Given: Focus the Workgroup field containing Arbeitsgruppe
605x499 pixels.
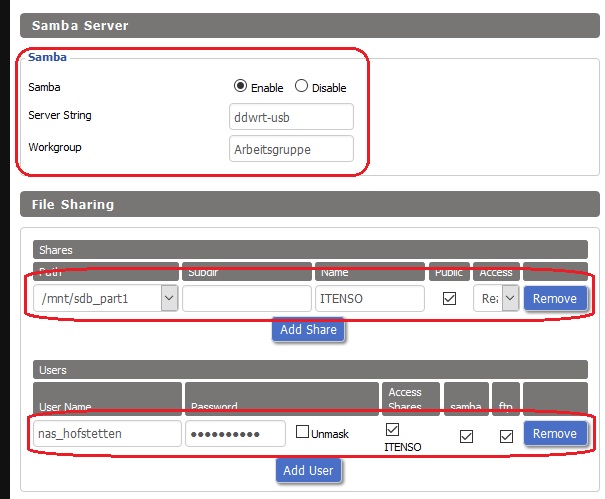Looking at the screenshot, I should (x=291, y=149).
